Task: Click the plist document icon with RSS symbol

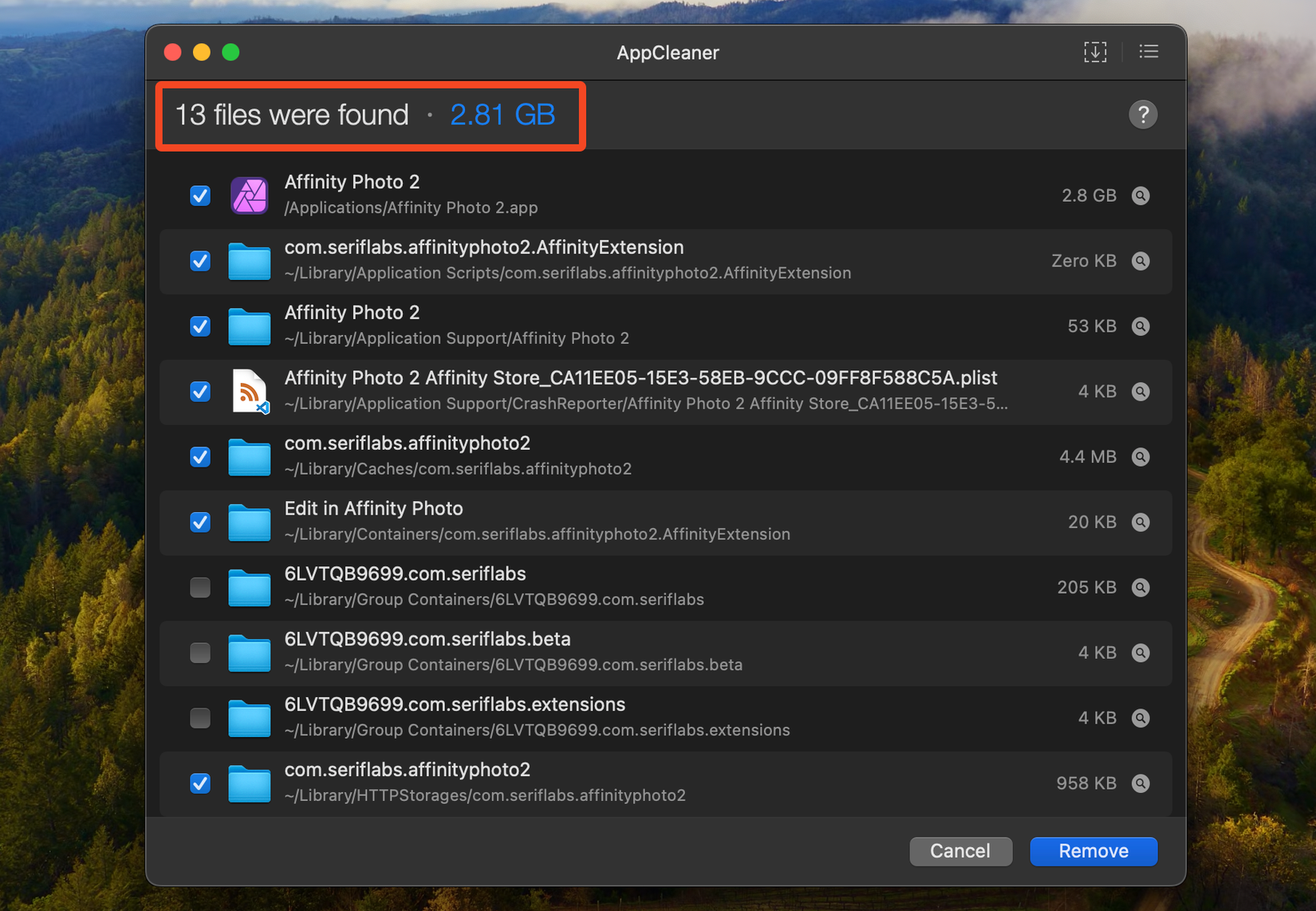Action: pyautogui.click(x=249, y=391)
